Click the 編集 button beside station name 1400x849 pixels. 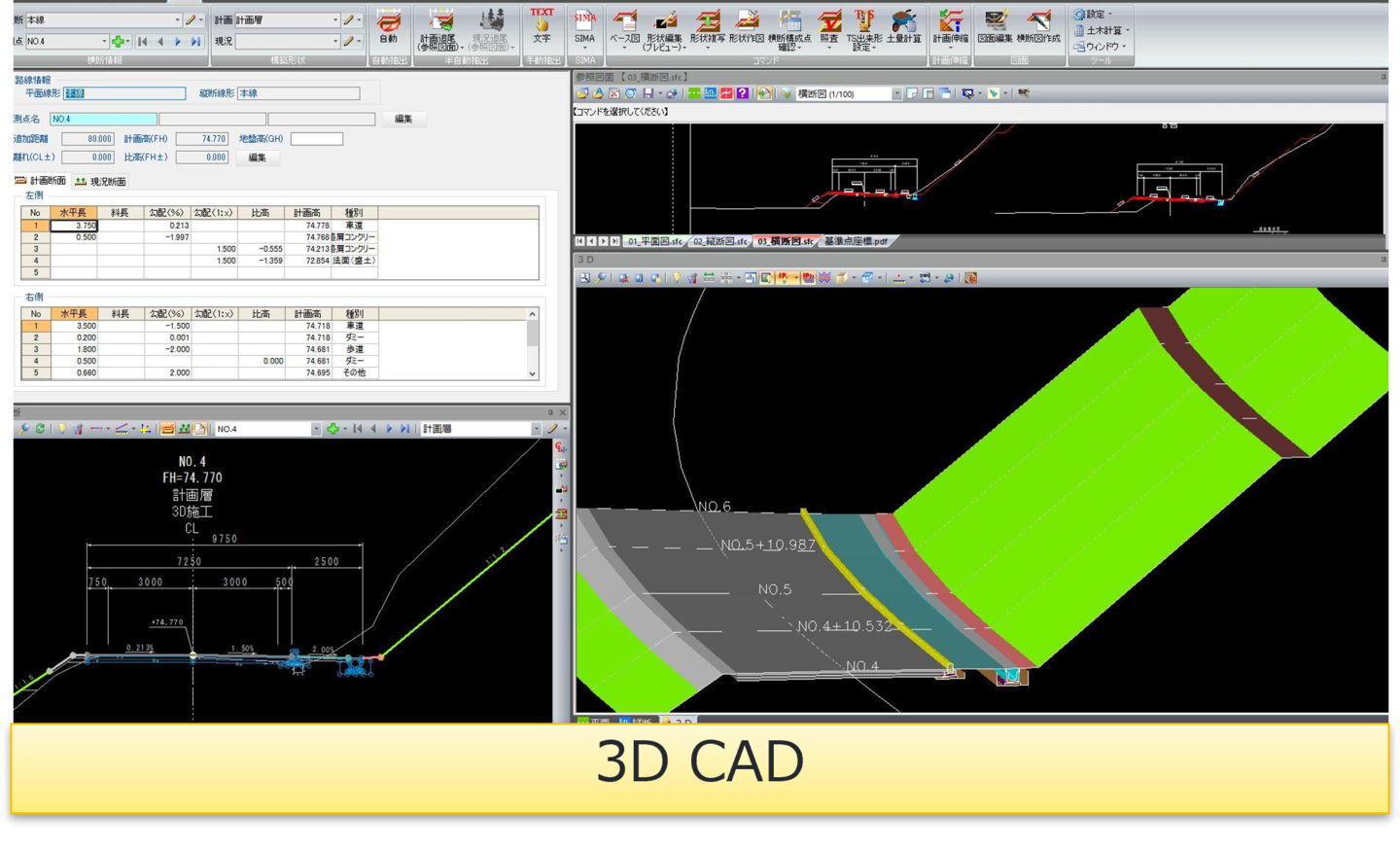(403, 119)
